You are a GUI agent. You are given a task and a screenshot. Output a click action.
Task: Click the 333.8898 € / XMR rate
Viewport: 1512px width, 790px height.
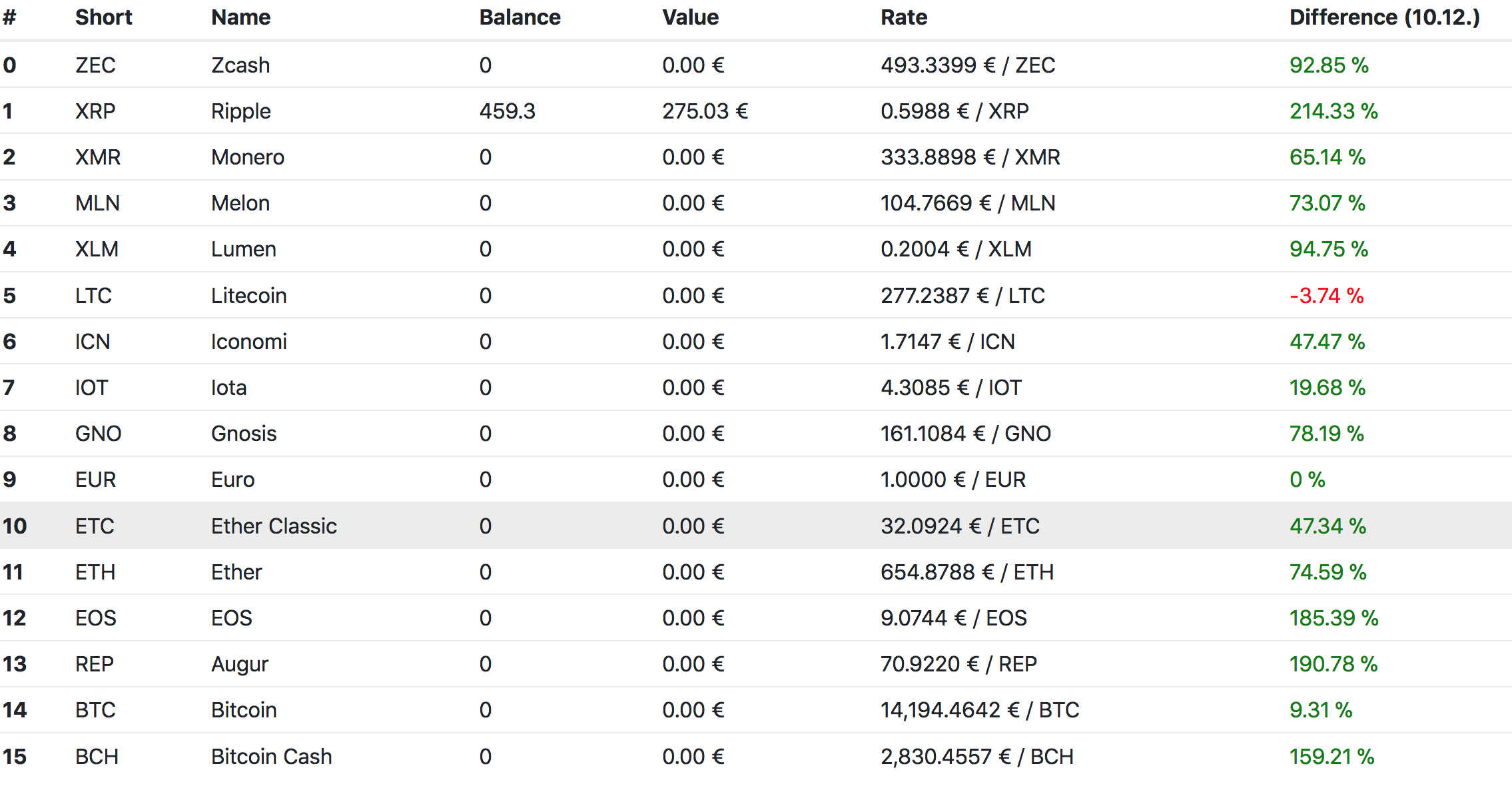pyautogui.click(x=970, y=157)
